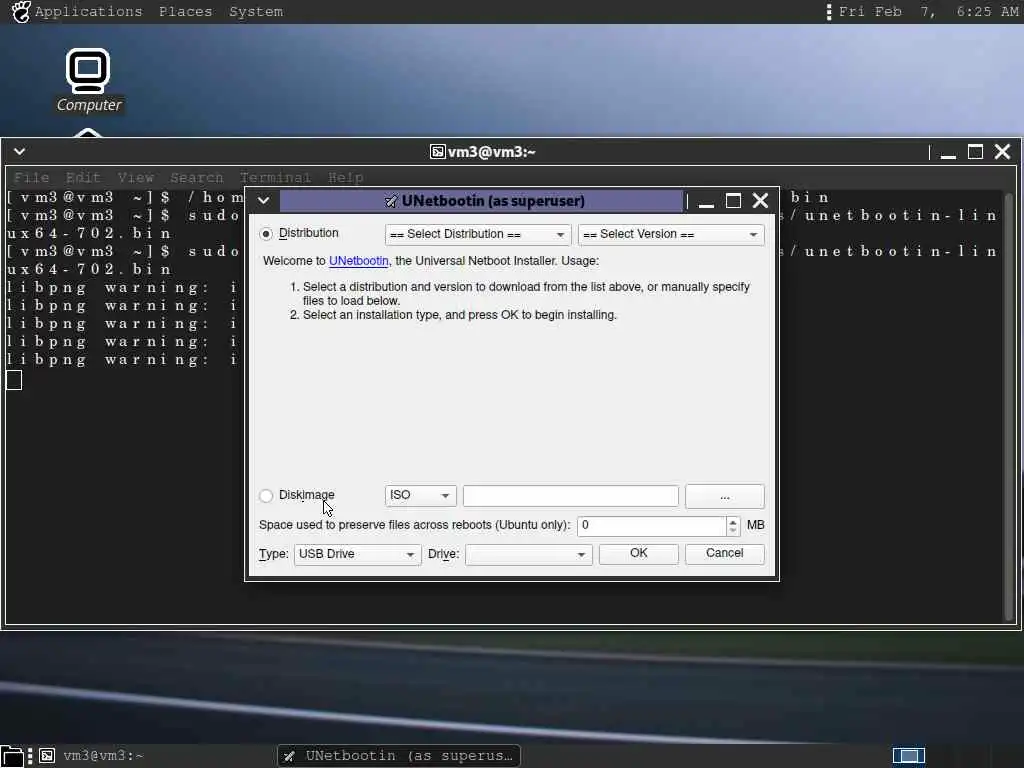Click the clock showing Fri Feb 7
Image resolution: width=1024 pixels, height=768 pixels.
coord(927,12)
